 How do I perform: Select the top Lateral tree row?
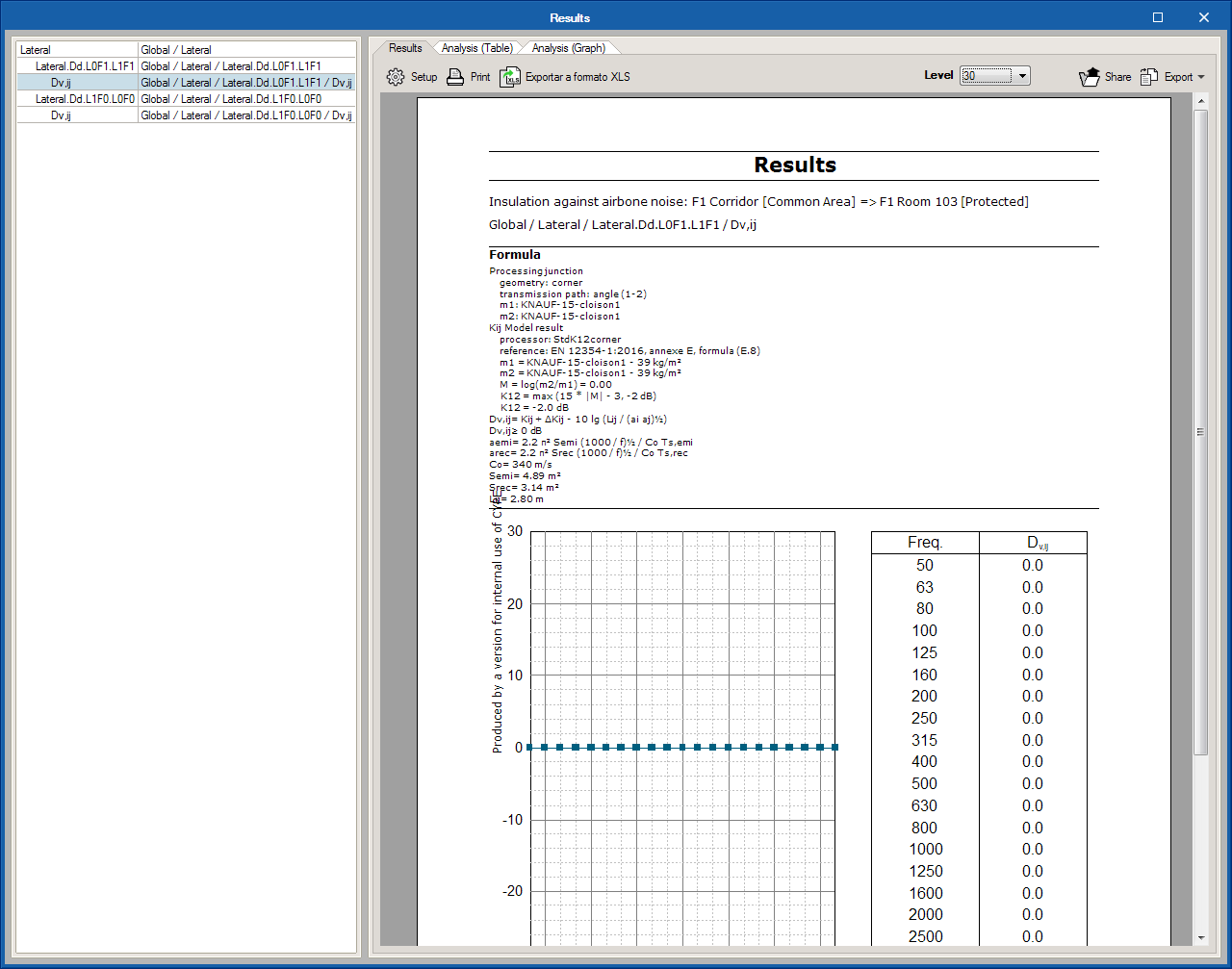click(187, 50)
